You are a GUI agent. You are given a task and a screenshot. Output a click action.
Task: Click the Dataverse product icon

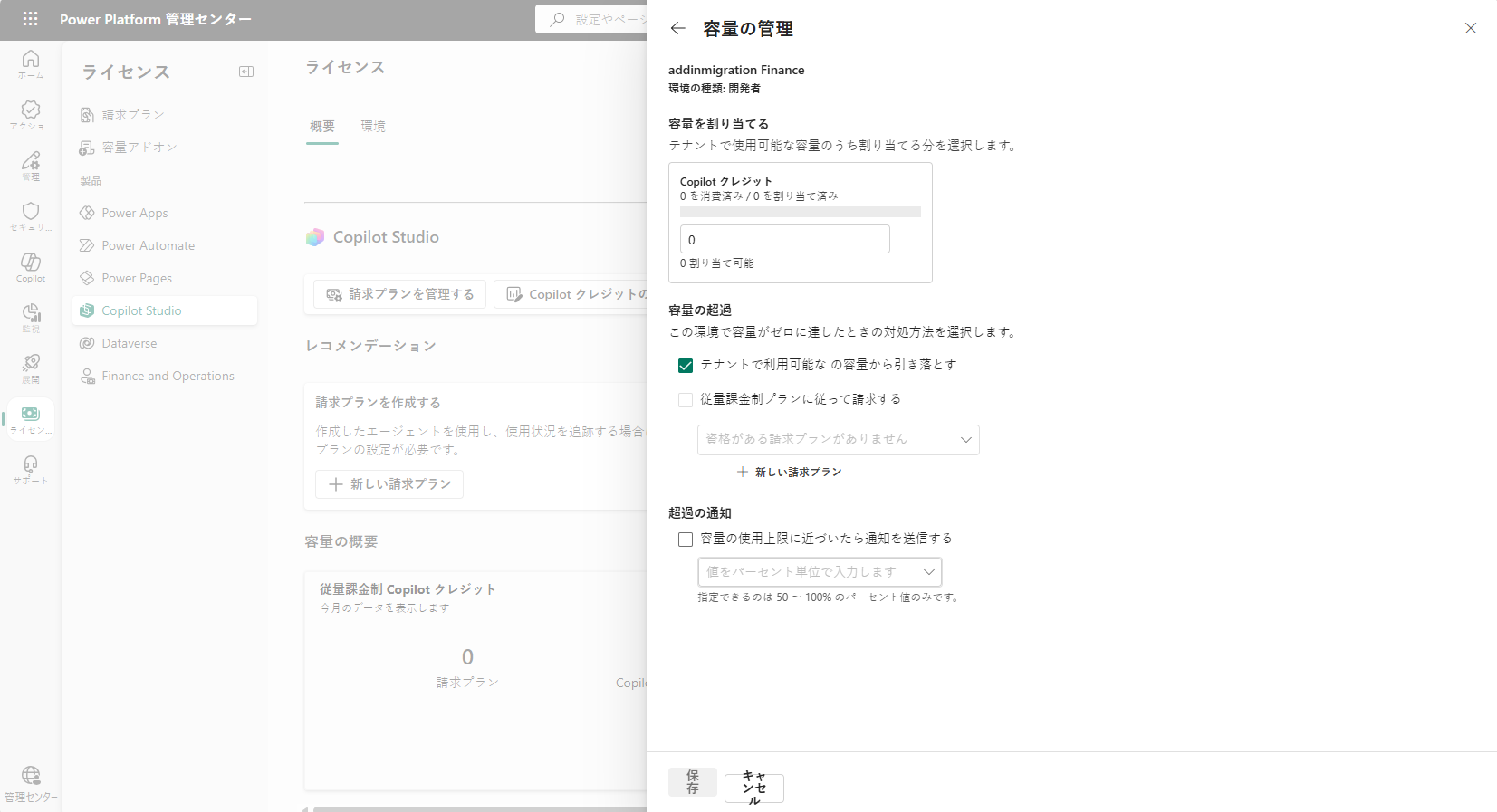(x=87, y=343)
